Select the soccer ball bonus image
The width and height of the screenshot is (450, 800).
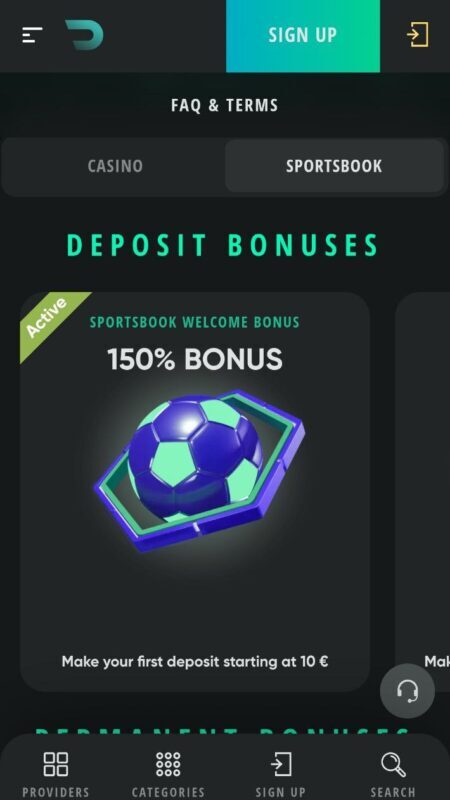(199, 471)
